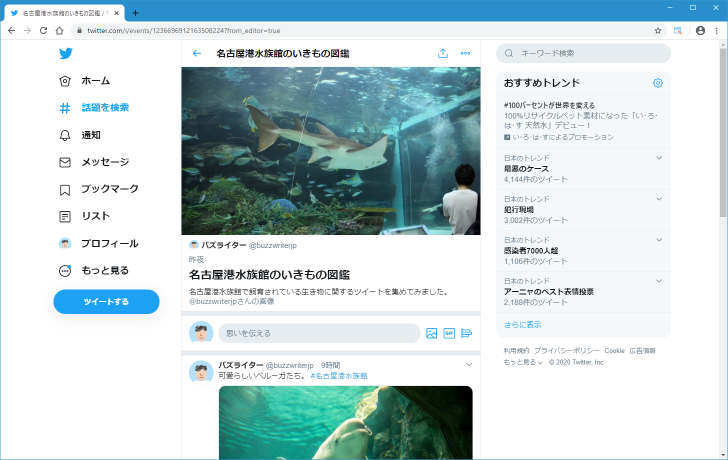Reload the page
This screenshot has height=460, width=728.
43,31
